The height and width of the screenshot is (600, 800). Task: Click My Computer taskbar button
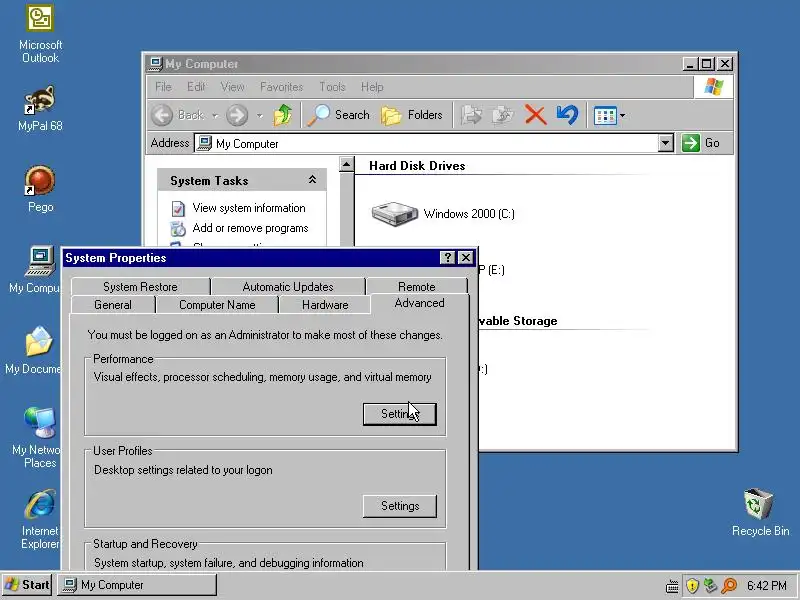[137, 585]
